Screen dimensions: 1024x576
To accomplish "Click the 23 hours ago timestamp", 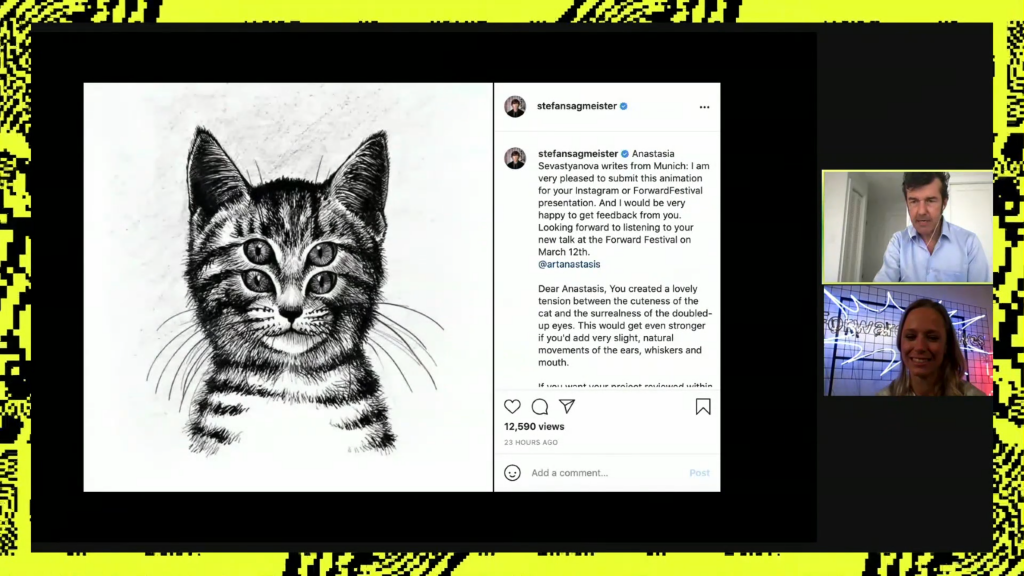I will click(530, 442).
